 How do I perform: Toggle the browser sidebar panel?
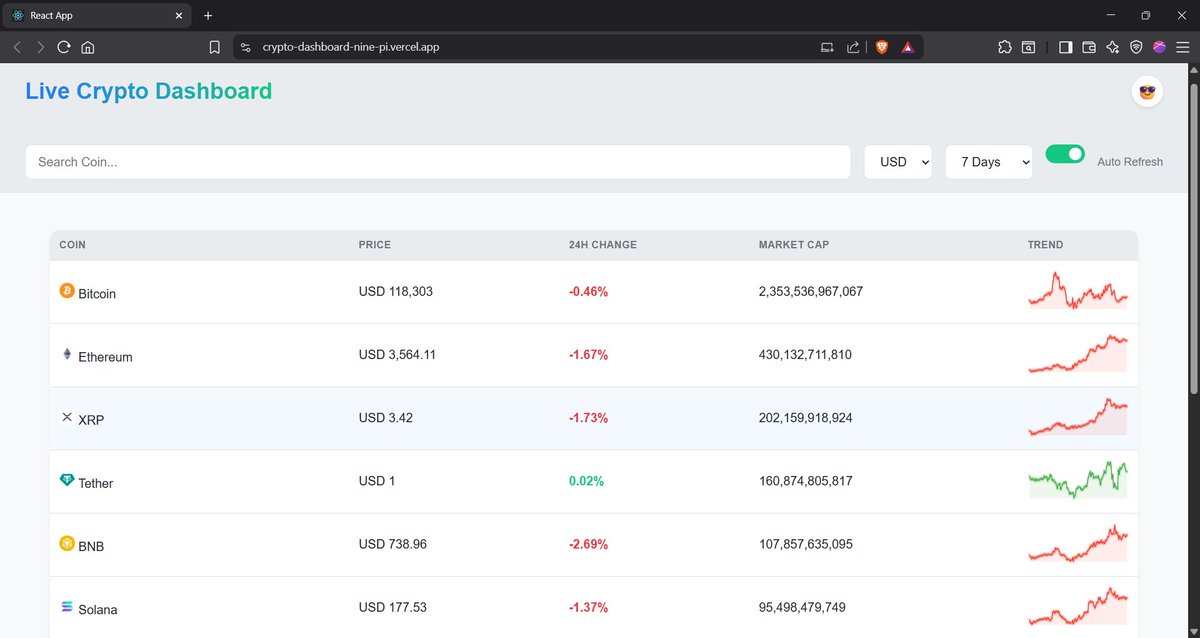click(1065, 46)
